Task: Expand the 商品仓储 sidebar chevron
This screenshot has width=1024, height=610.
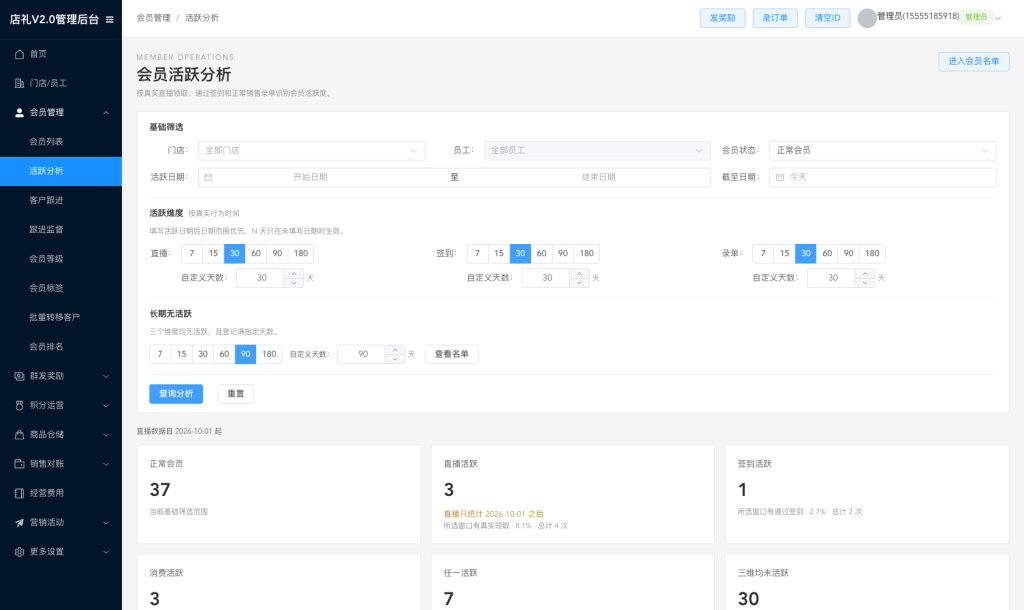Action: pyautogui.click(x=106, y=435)
